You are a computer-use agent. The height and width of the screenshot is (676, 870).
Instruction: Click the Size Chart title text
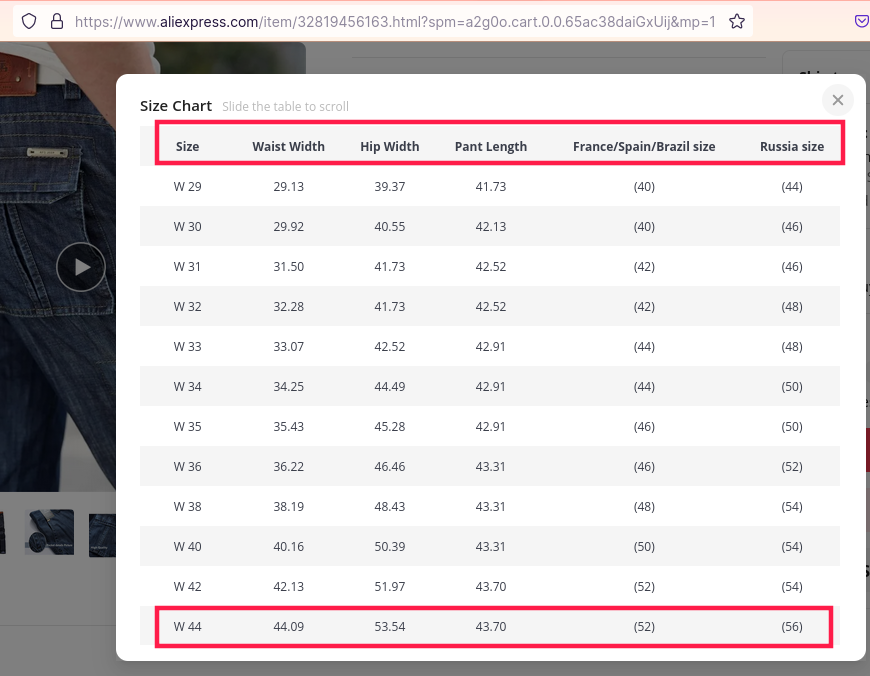click(176, 106)
